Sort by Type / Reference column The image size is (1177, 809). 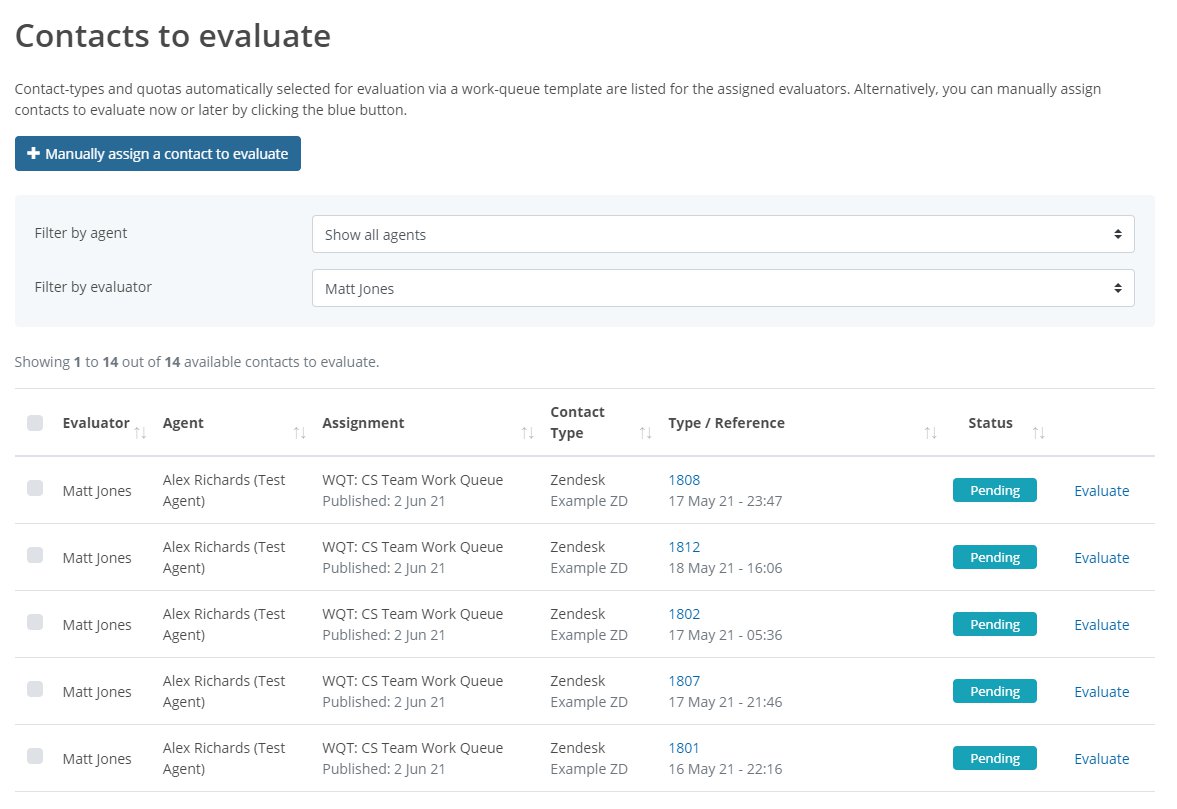pos(931,430)
